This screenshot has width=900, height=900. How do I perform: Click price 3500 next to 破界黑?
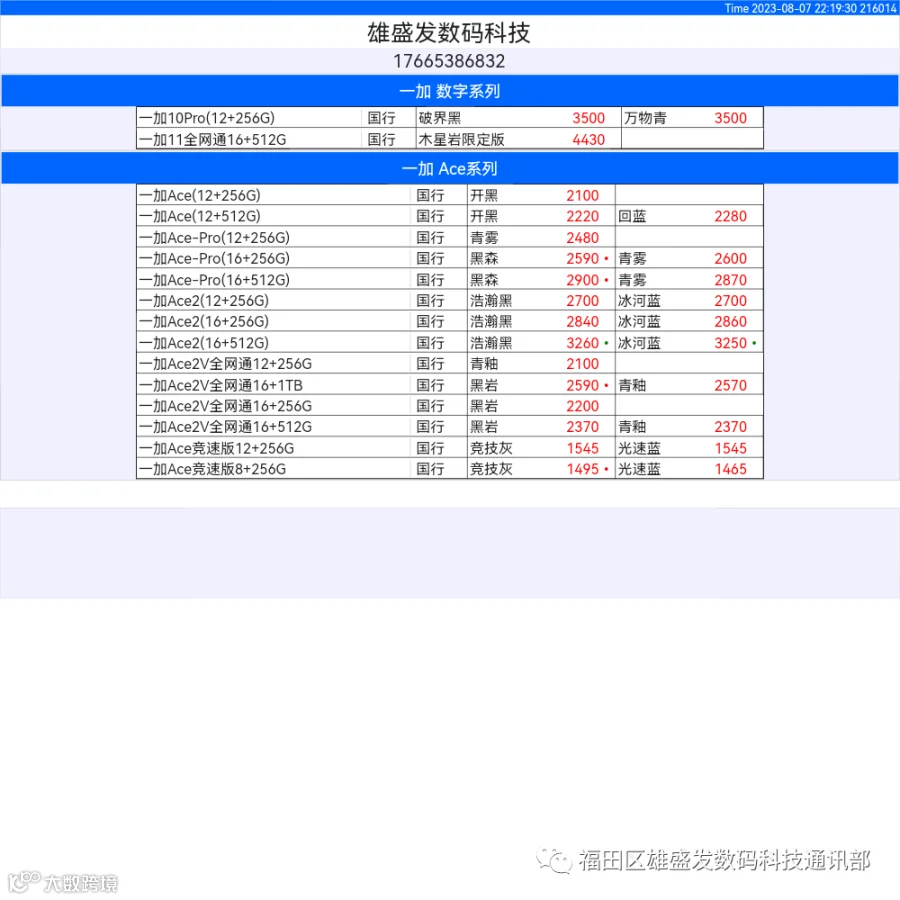click(588, 118)
